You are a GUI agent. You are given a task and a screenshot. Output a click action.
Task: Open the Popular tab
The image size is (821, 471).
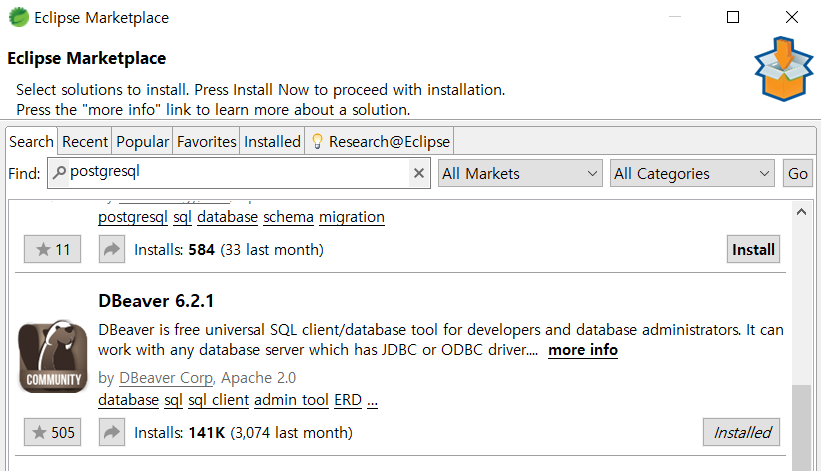click(142, 141)
